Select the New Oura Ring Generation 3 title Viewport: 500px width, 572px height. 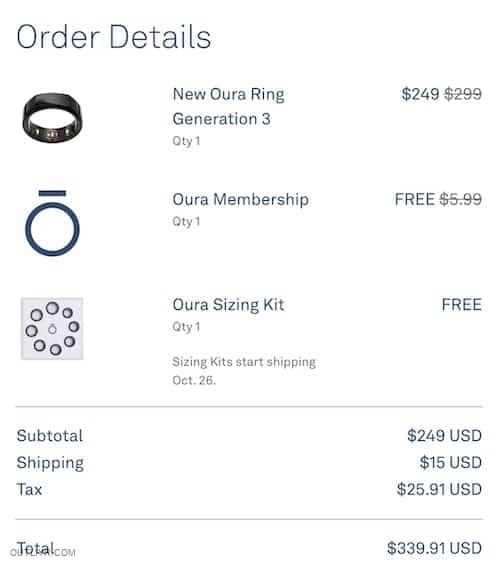pyautogui.click(x=228, y=106)
